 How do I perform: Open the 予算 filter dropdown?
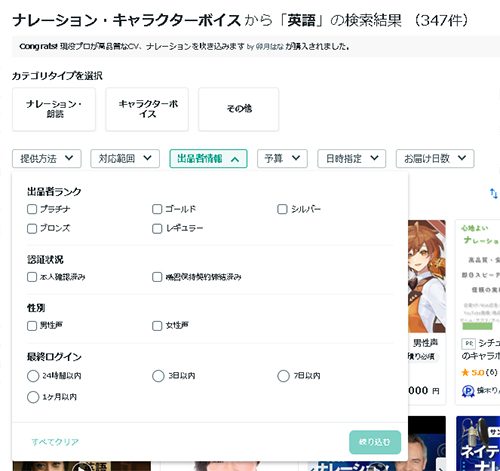[x=282, y=158]
